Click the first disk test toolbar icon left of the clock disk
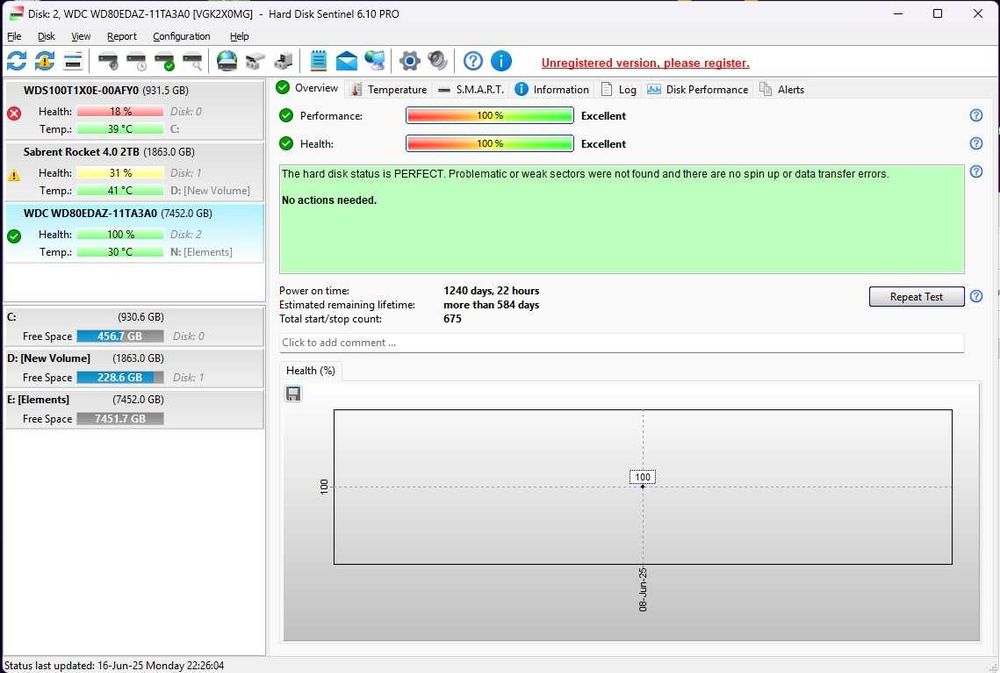 [108, 61]
